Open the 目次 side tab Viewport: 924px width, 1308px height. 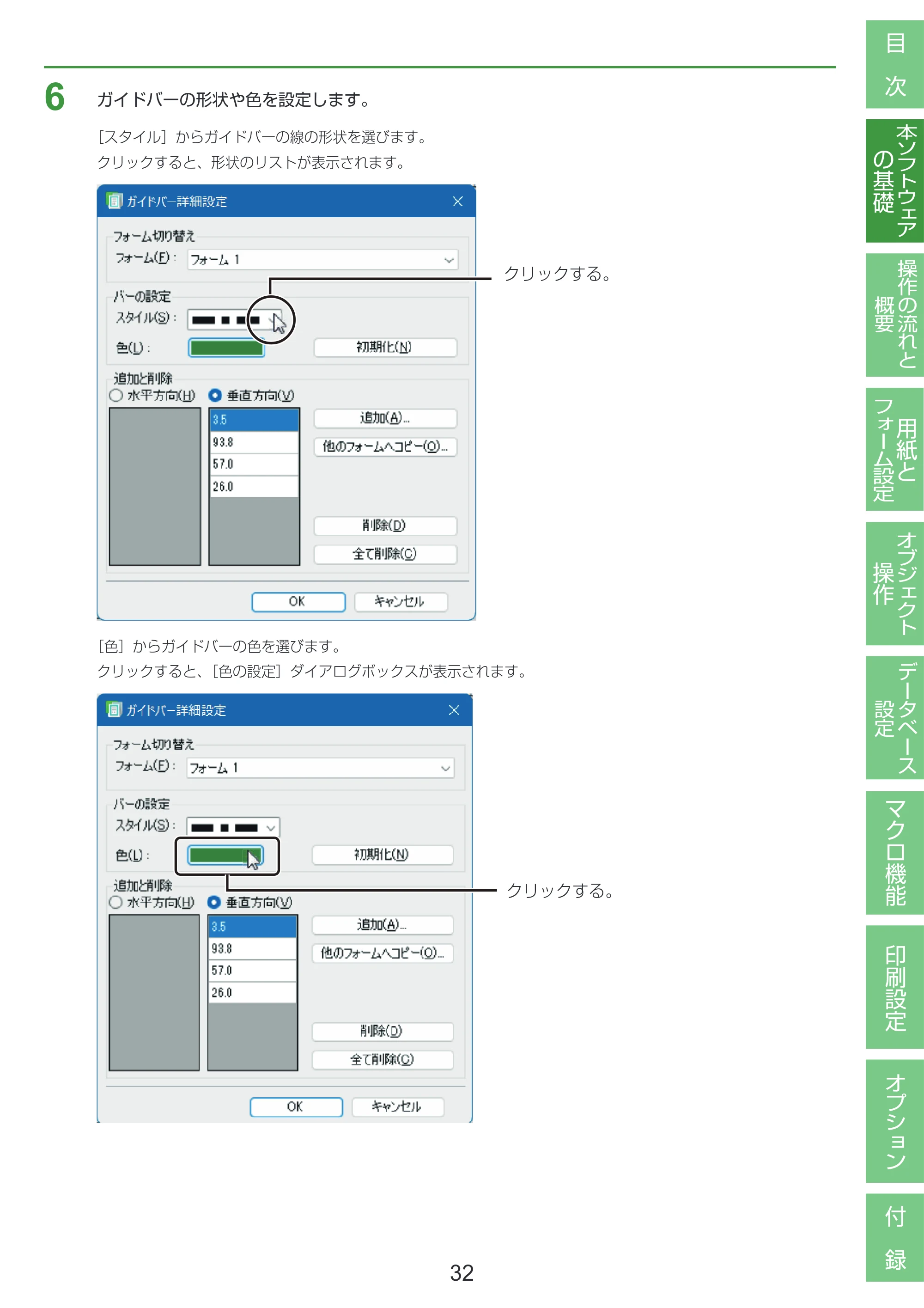click(x=894, y=64)
